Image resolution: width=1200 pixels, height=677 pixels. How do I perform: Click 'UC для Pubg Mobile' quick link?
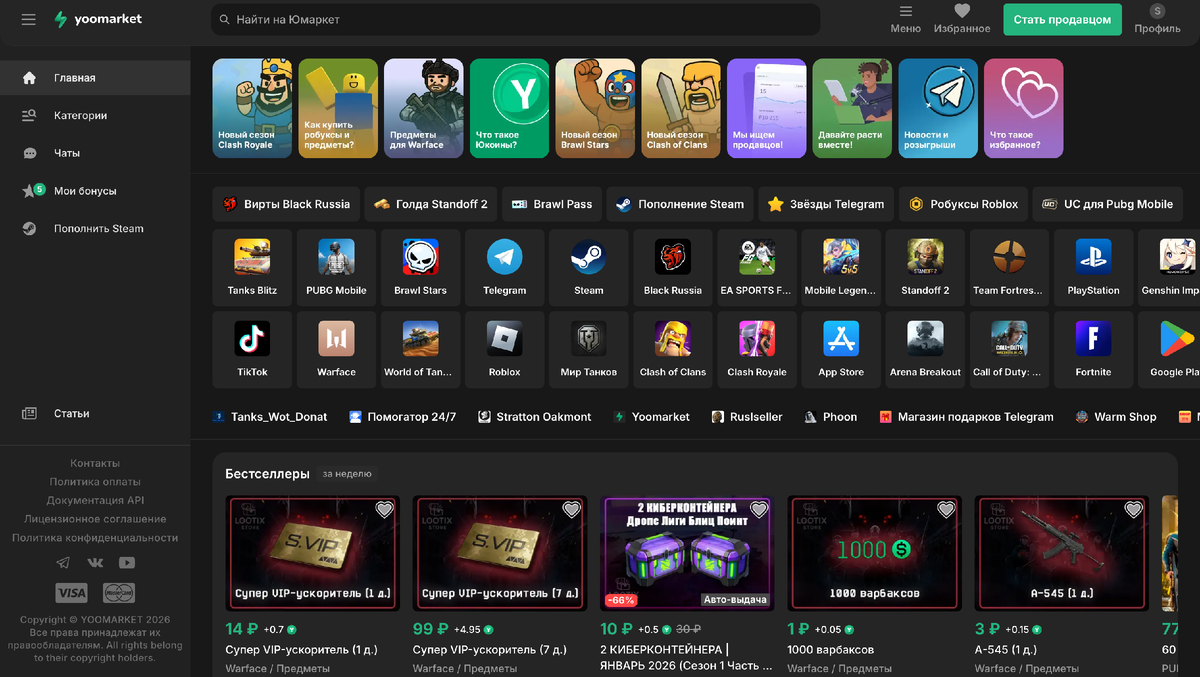tap(1107, 204)
